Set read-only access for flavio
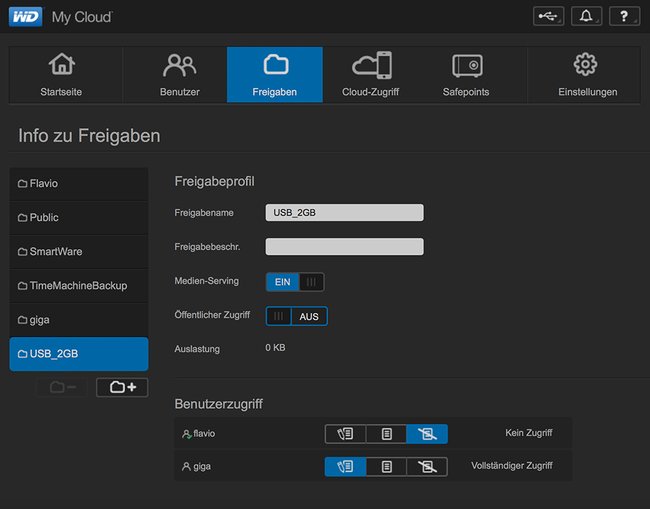 tap(386, 434)
